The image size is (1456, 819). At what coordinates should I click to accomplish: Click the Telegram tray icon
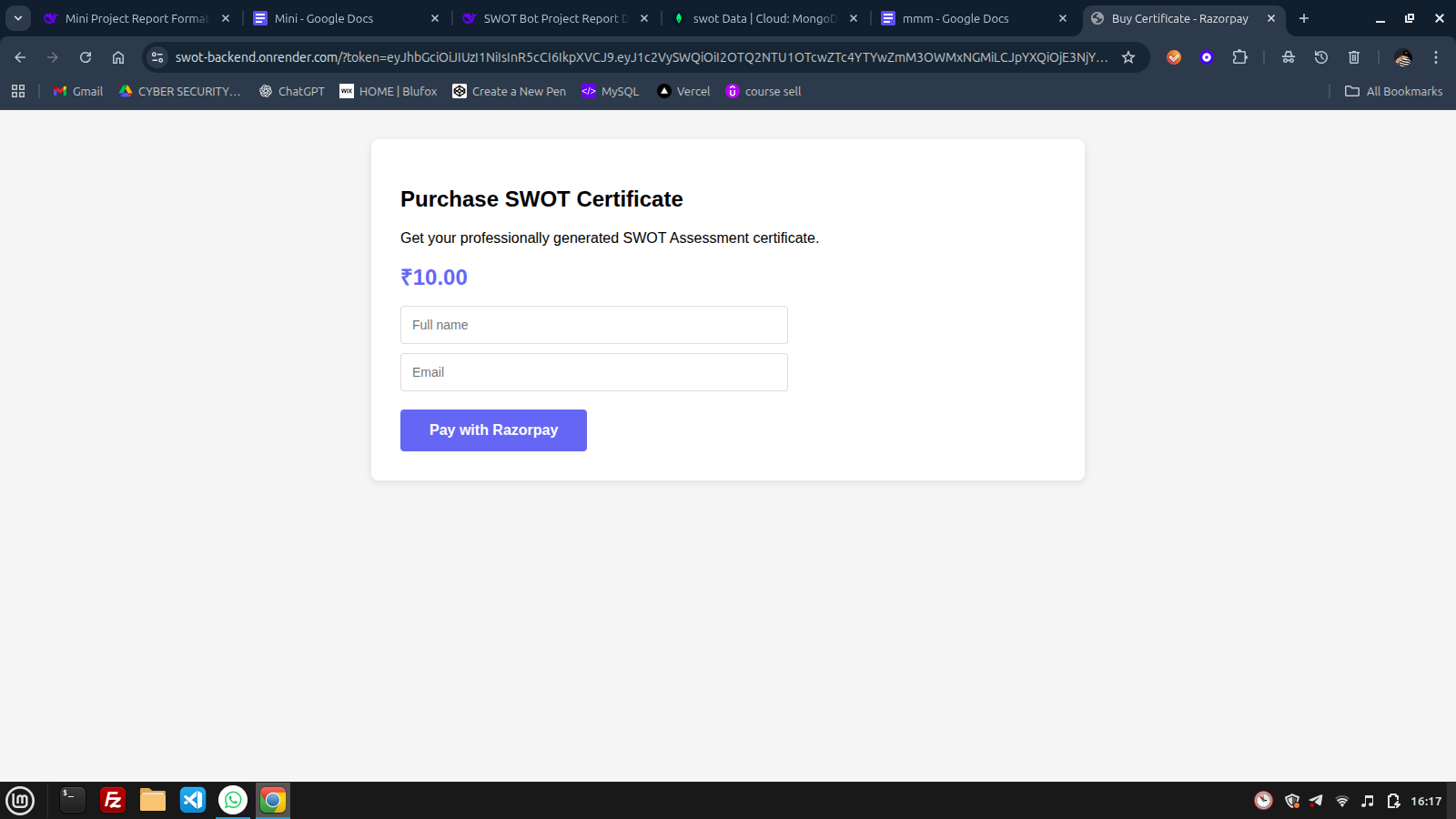[1315, 800]
